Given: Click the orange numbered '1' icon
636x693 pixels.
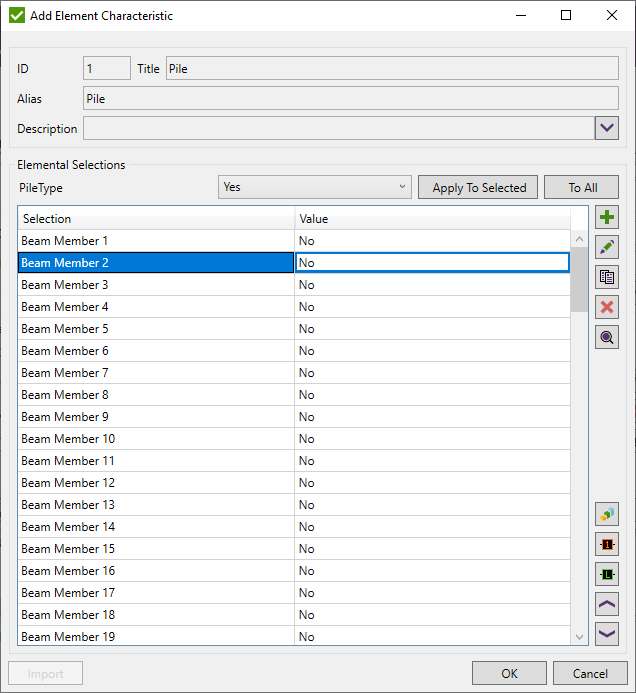Looking at the screenshot, I should pos(607,544).
